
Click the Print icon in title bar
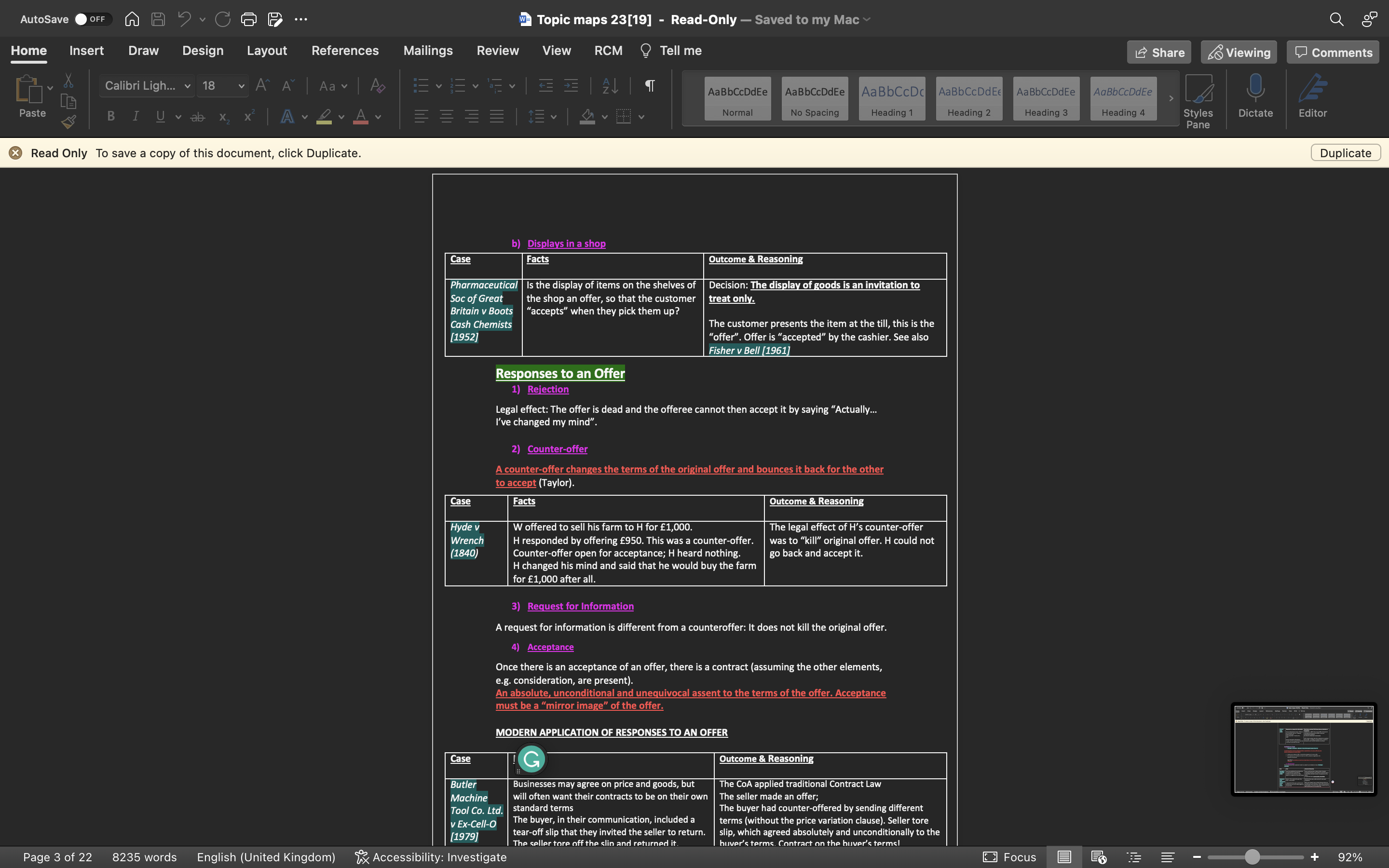[248, 19]
